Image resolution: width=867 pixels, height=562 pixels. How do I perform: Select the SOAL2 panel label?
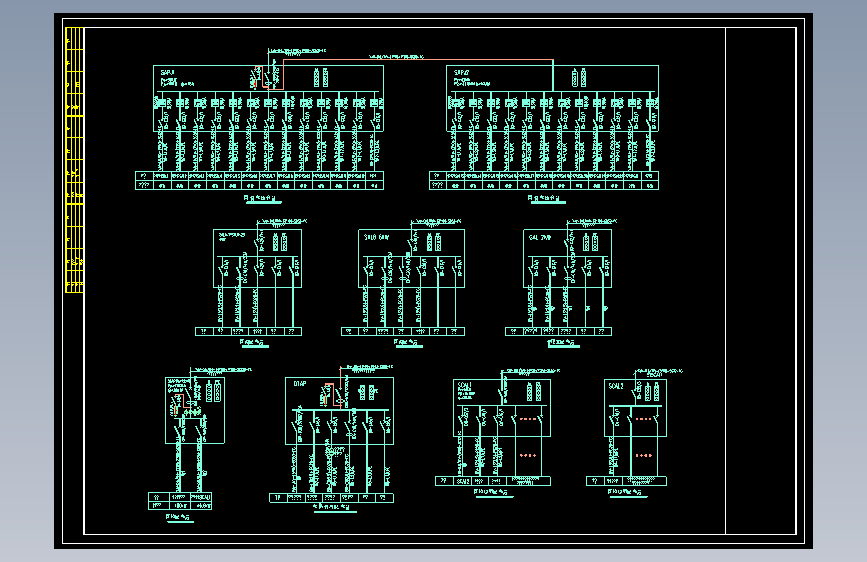point(616,386)
